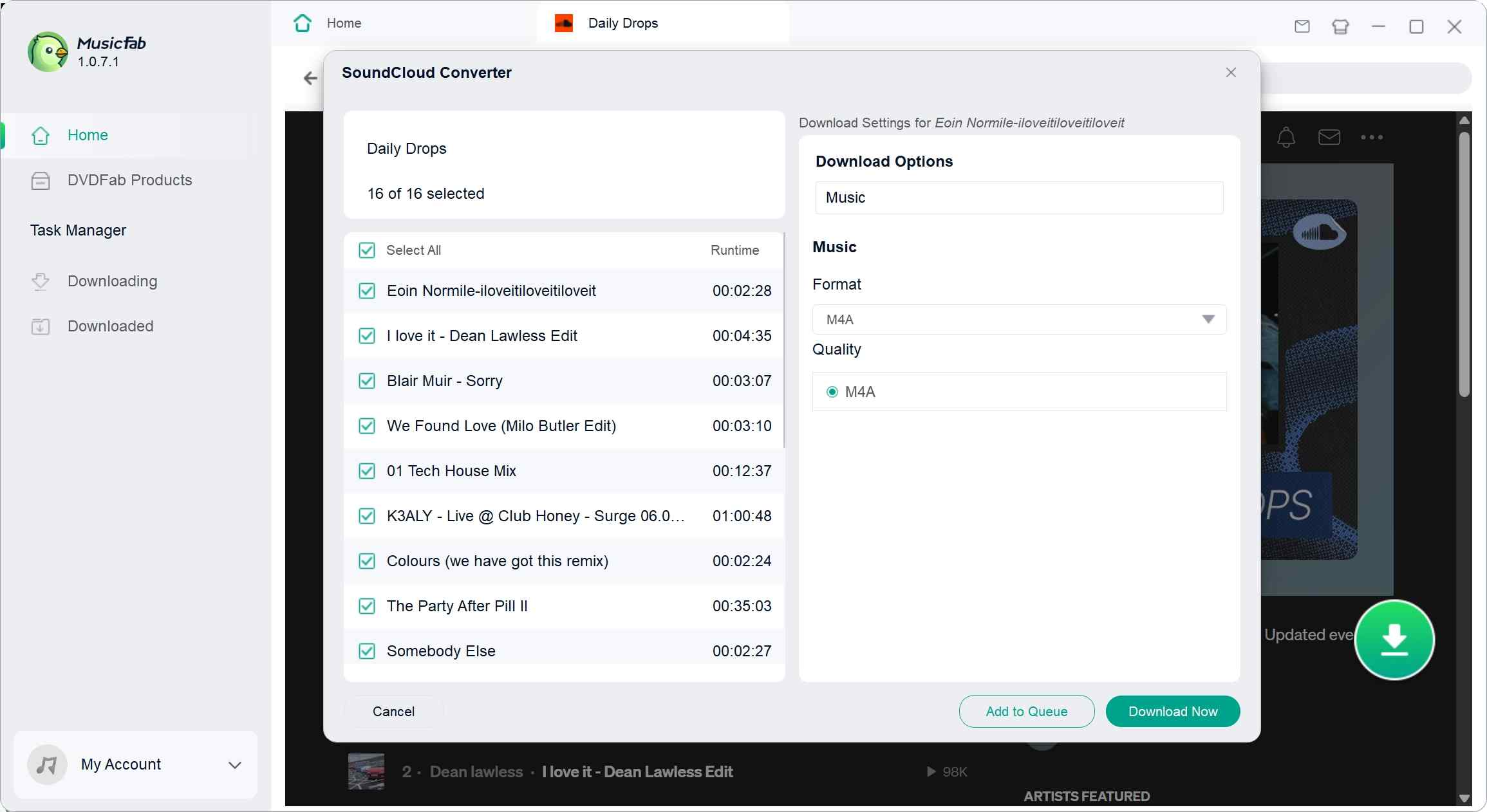Select the M4A quality radio button
Viewport: 1487px width, 812px height.
click(x=832, y=392)
